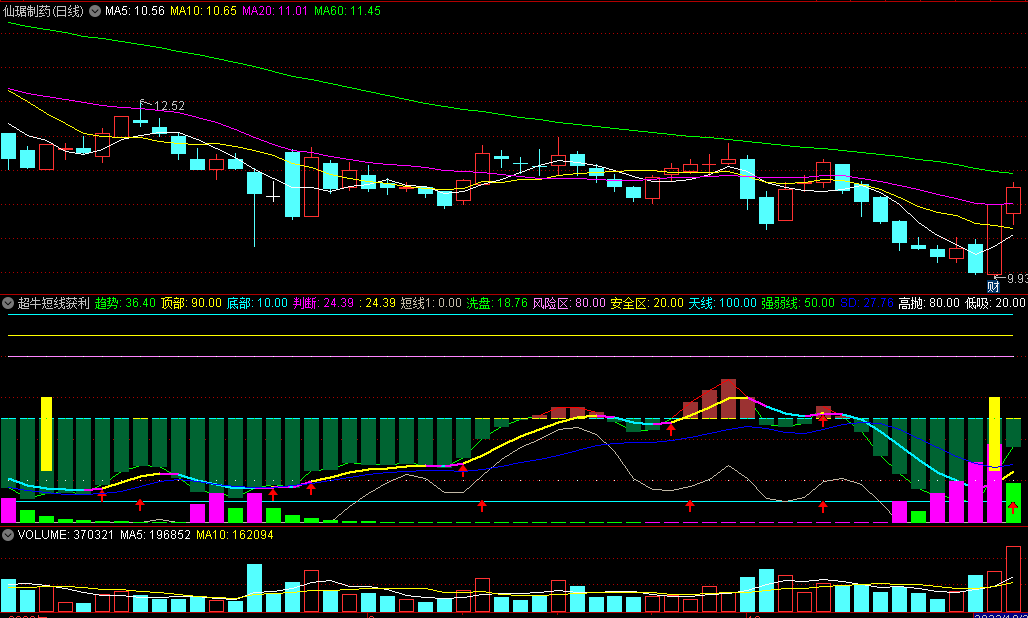Click the 12.52 high price label
1028x618 pixels.
point(169,106)
